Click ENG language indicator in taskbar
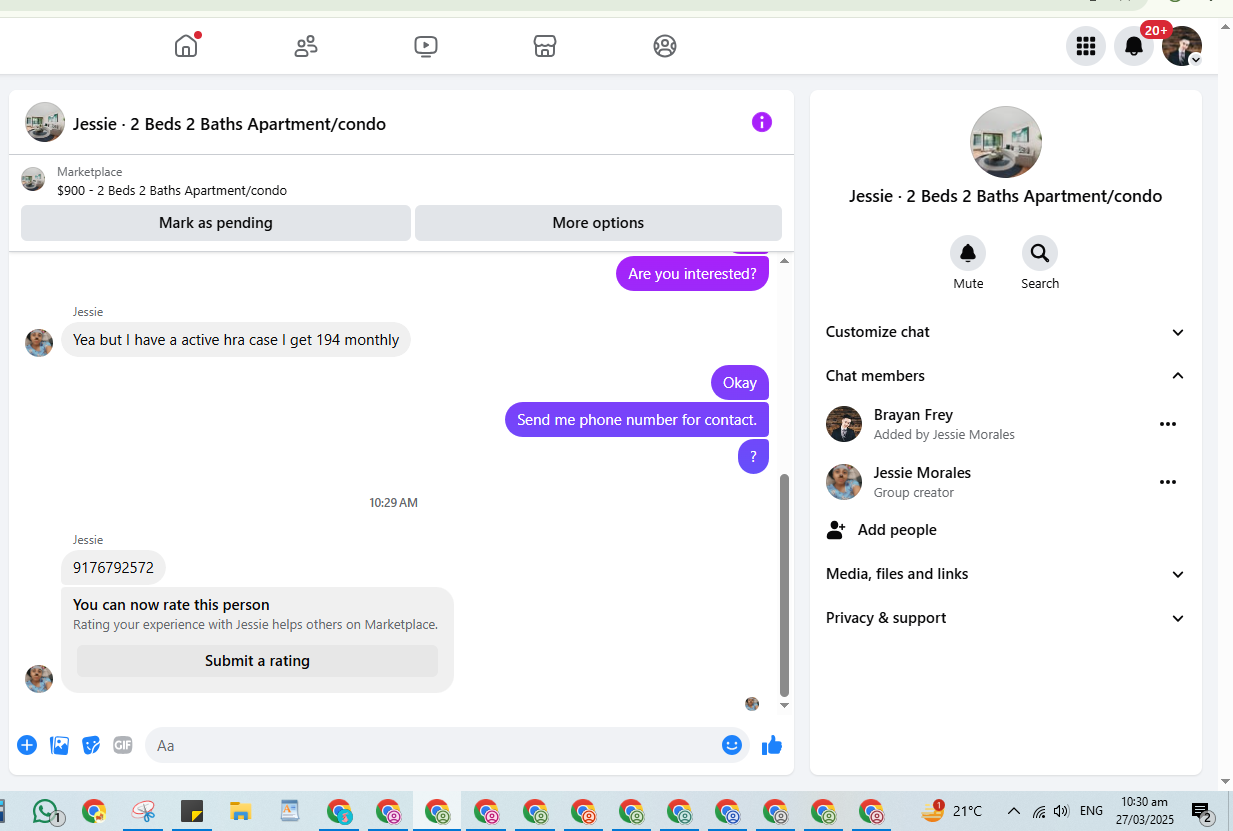 point(1092,811)
